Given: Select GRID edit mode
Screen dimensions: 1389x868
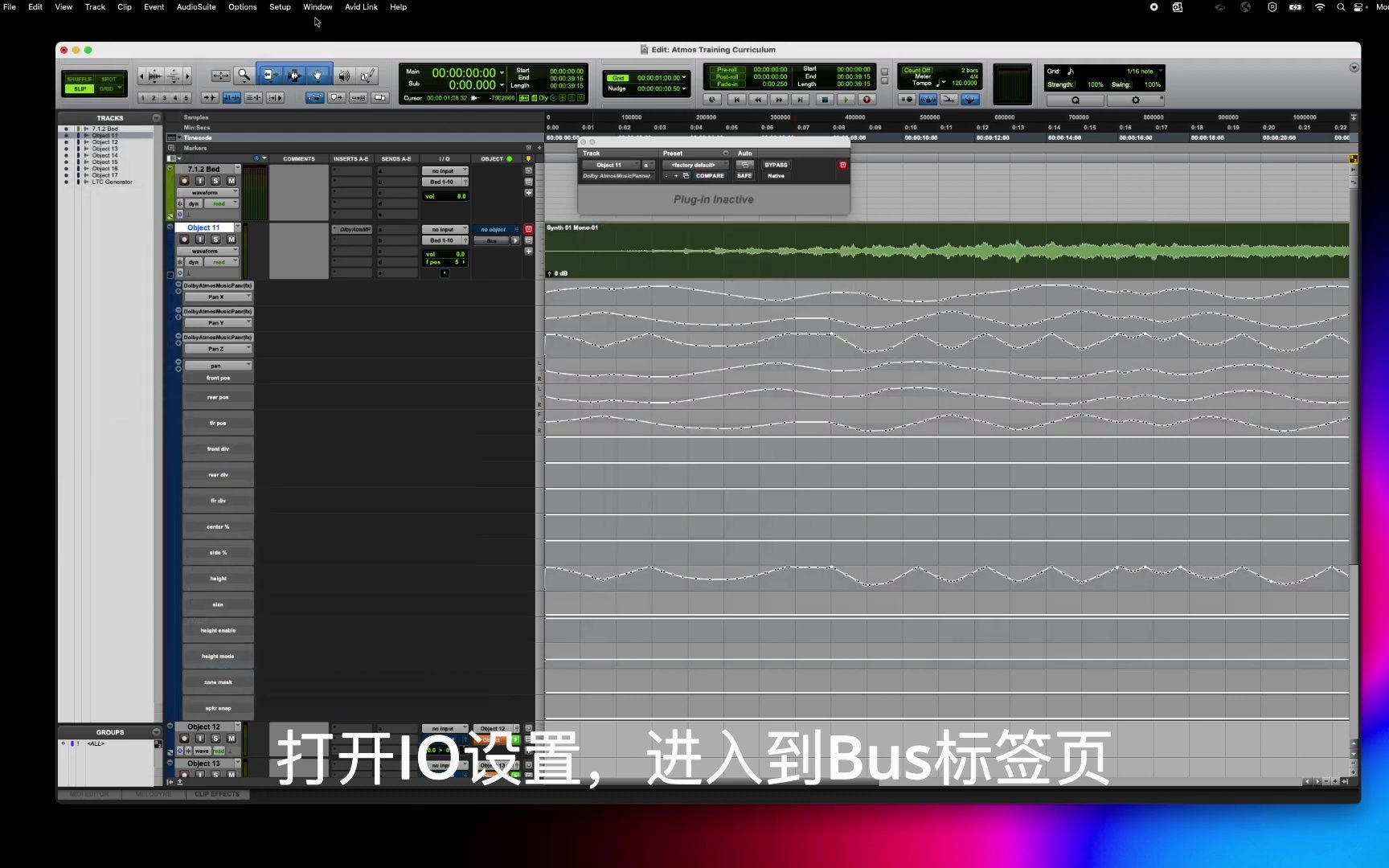Looking at the screenshot, I should (108, 88).
